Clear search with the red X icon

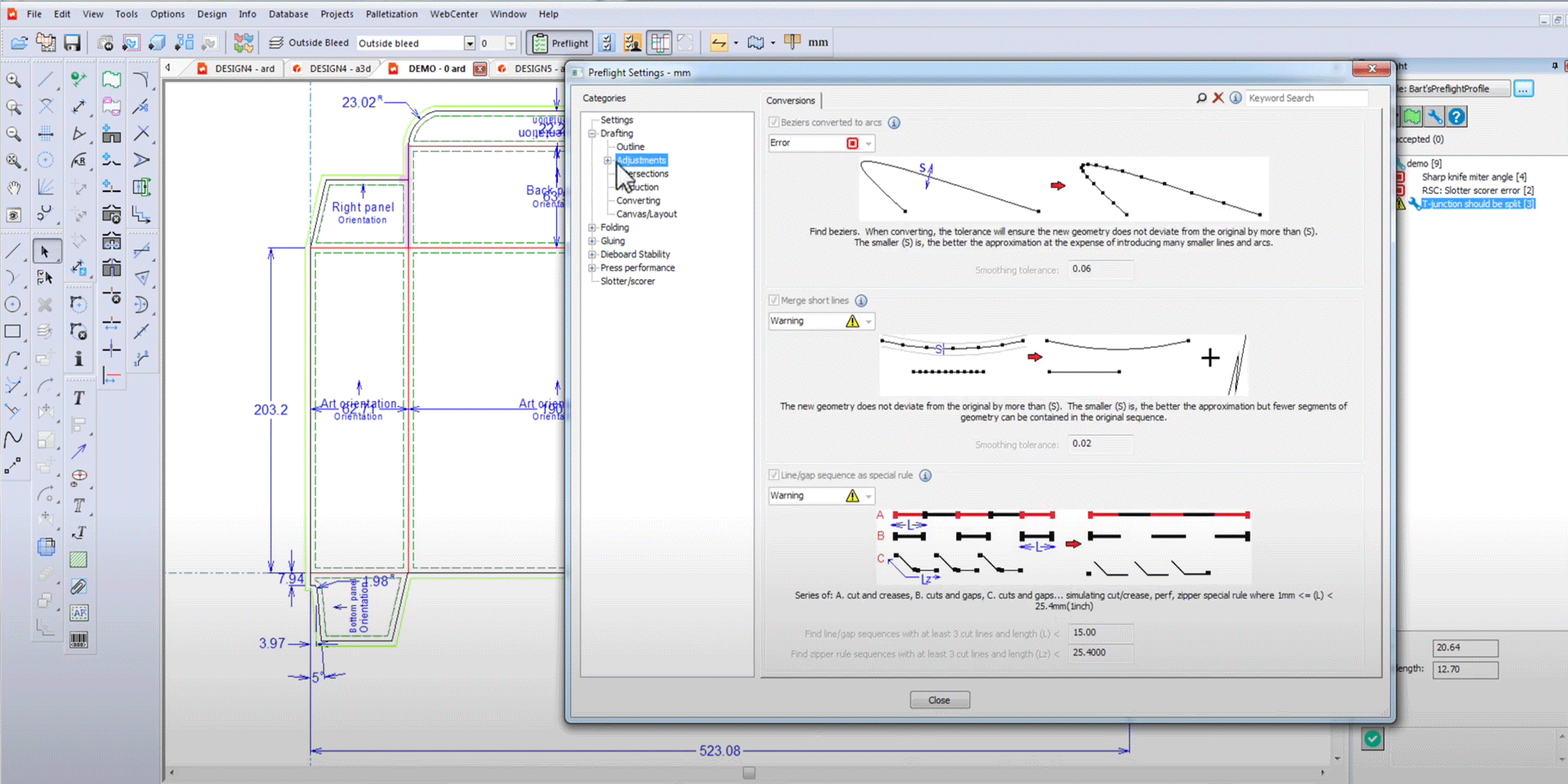(x=1218, y=98)
